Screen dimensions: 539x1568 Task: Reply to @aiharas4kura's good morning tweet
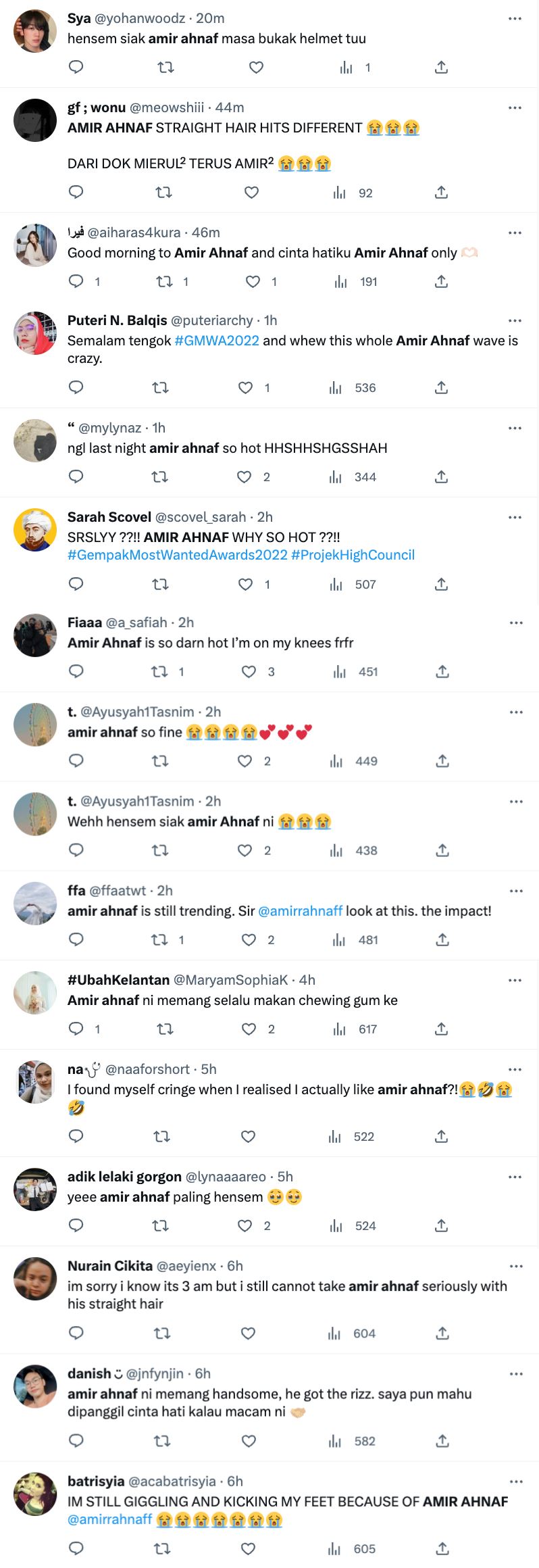[x=76, y=281]
